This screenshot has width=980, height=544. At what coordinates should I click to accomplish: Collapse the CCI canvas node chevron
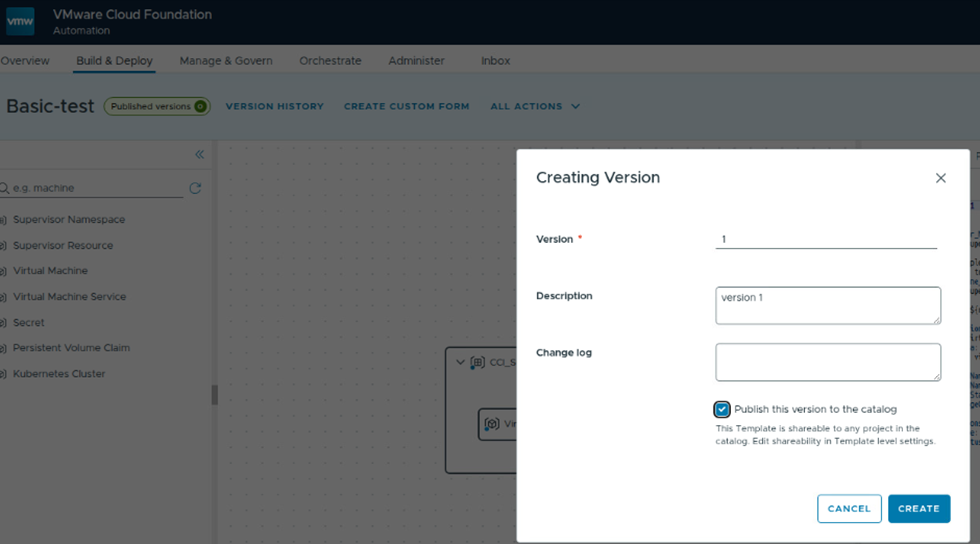point(460,362)
